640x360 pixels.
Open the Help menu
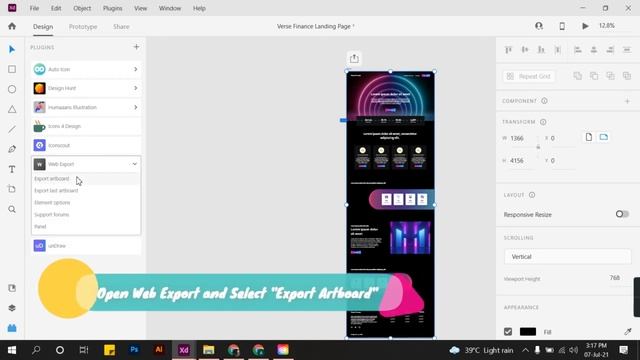click(x=199, y=8)
